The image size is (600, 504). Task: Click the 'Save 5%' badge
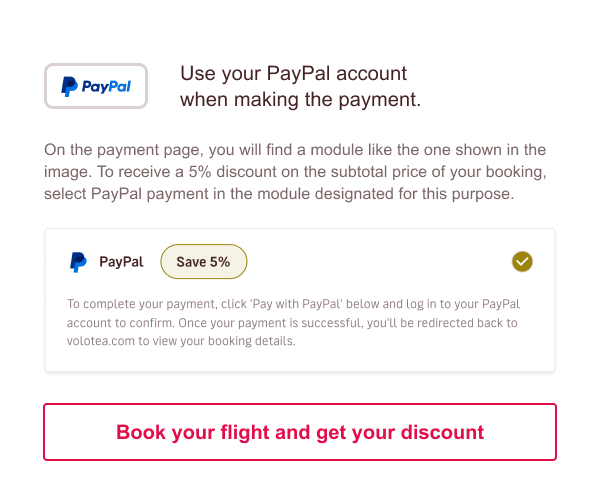(x=203, y=262)
